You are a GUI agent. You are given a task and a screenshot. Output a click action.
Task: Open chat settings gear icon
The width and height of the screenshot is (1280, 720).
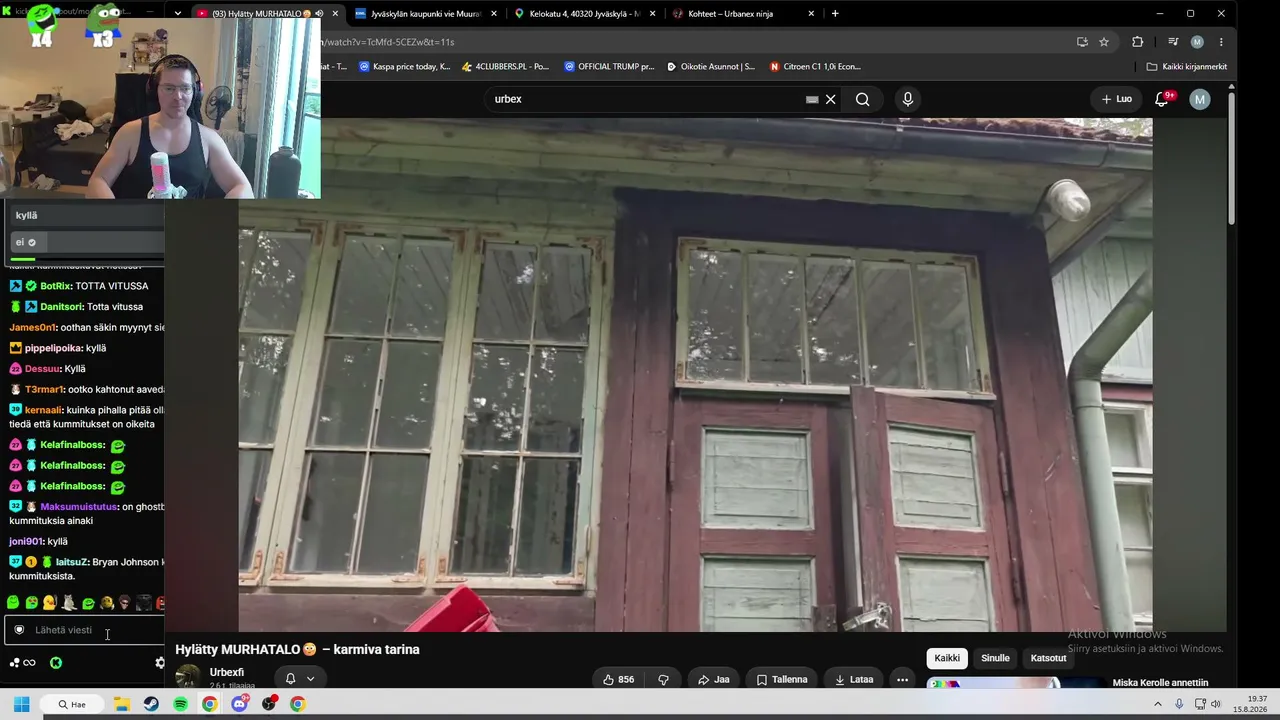(159, 662)
